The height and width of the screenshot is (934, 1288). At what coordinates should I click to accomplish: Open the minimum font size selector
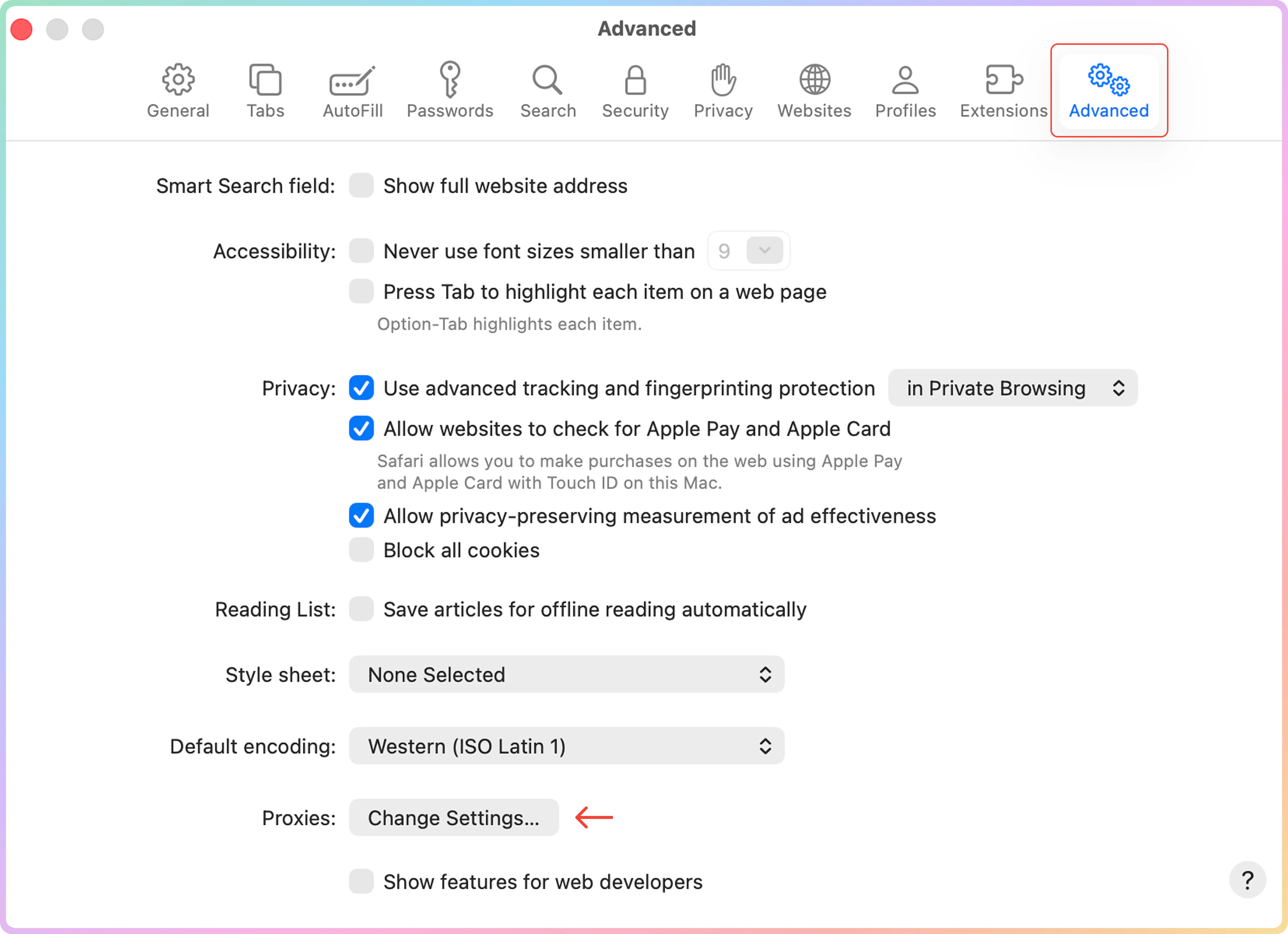[764, 251]
